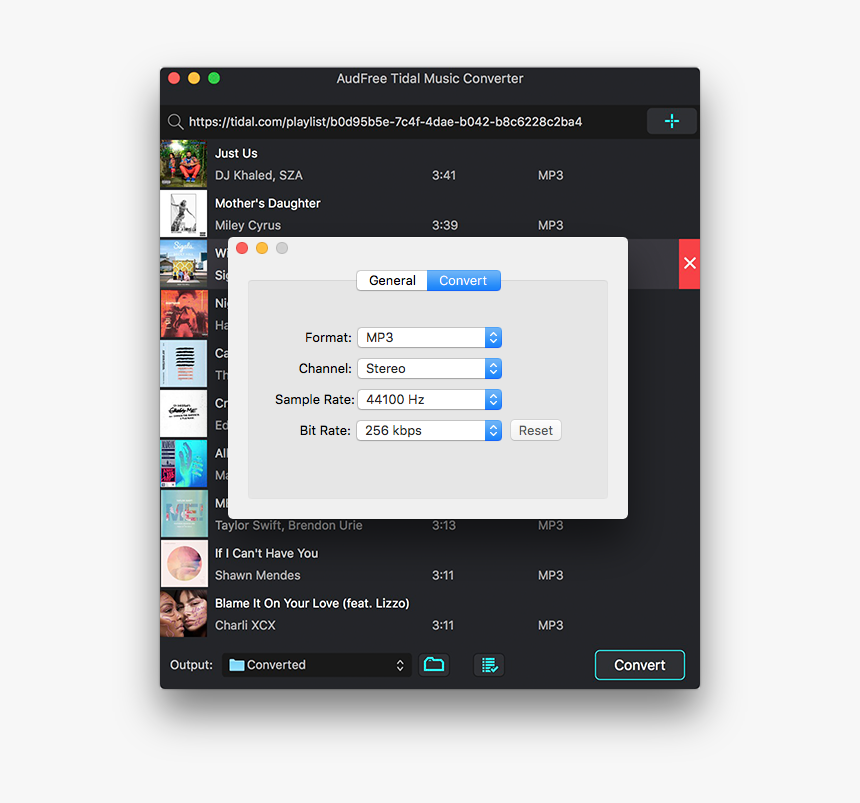View converted files using the checklist icon

(489, 664)
